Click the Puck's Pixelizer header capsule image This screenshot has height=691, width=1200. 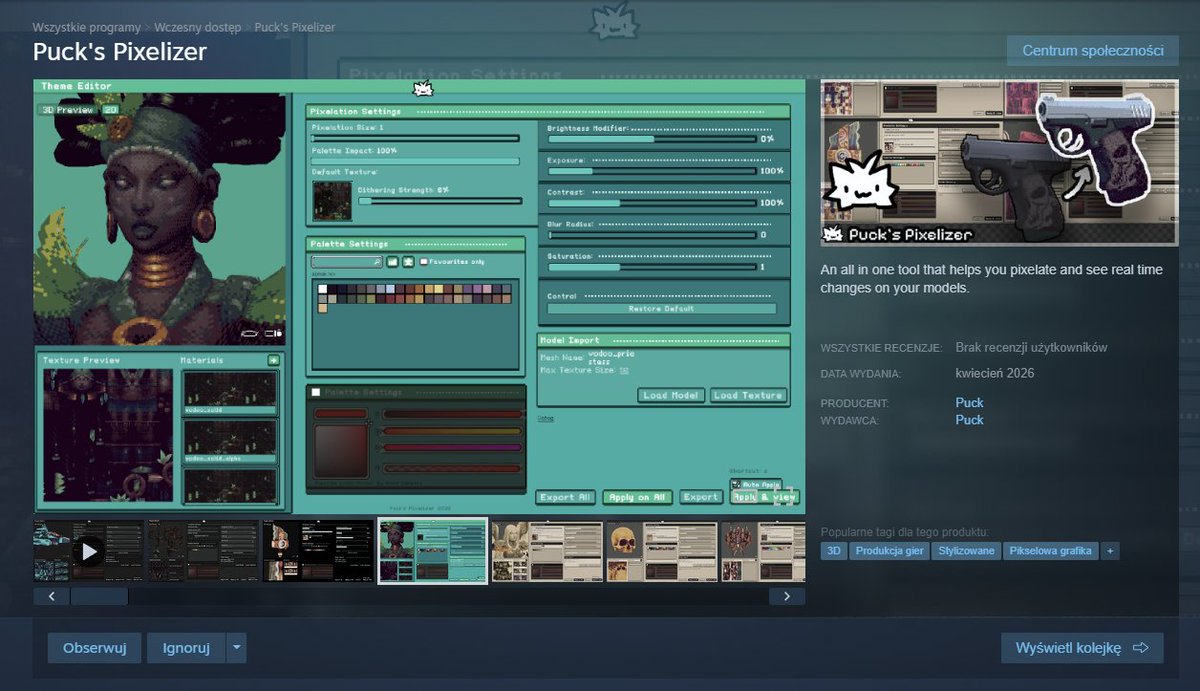tap(1000, 163)
